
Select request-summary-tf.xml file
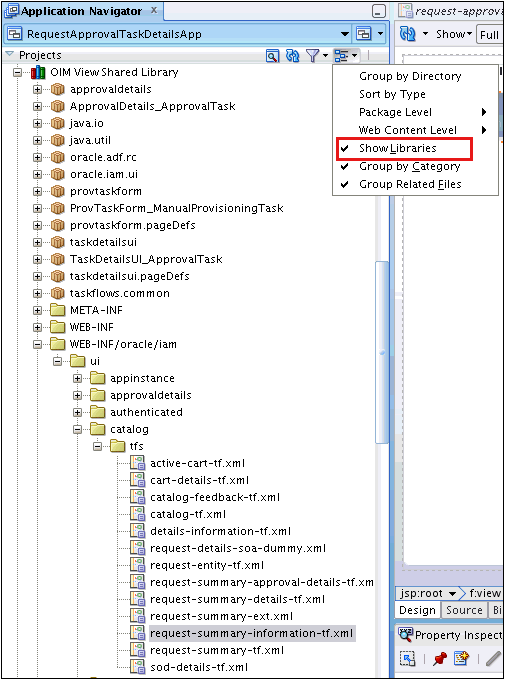point(217,650)
